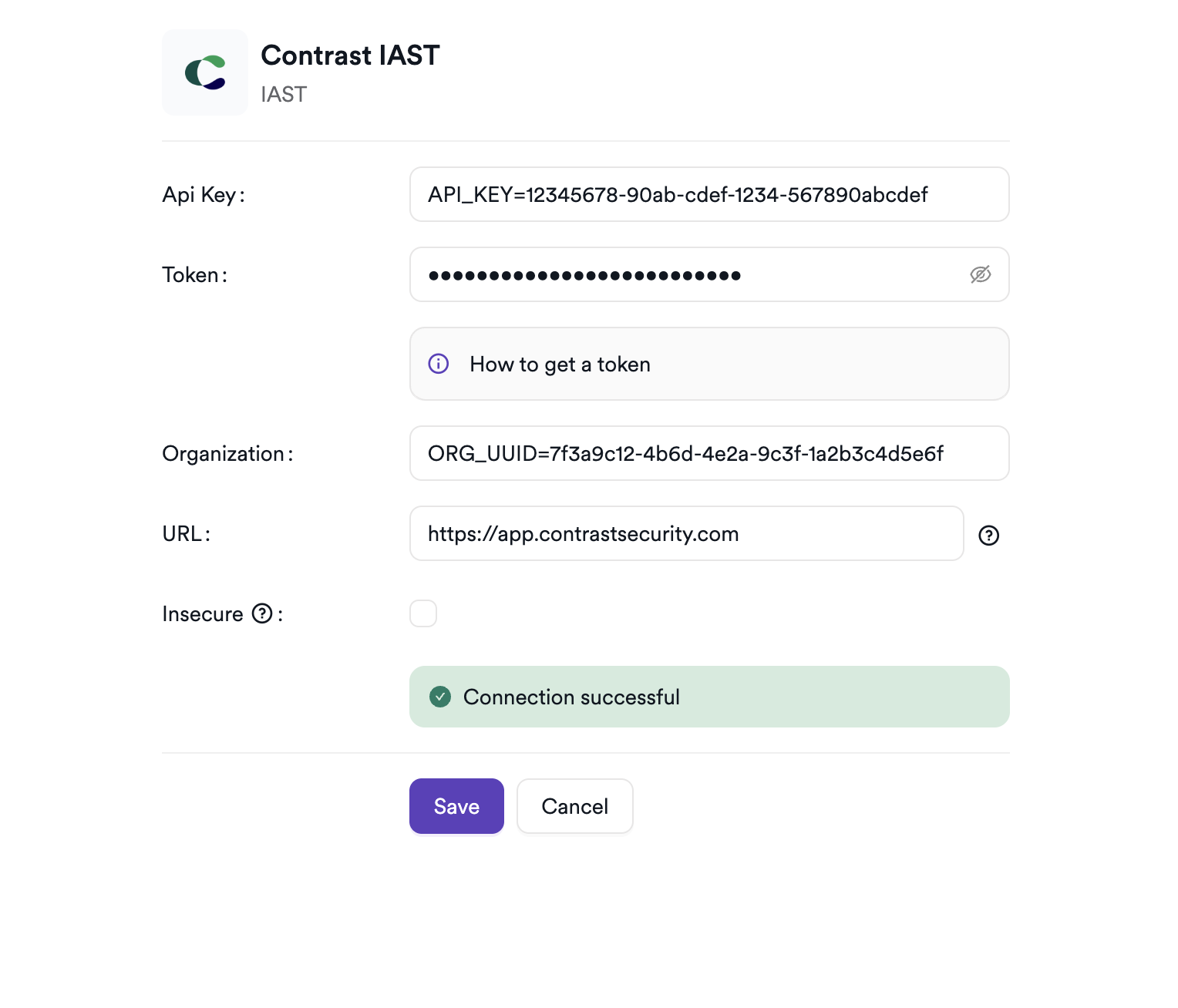
Task: Click the Contrast IAST application logo
Action: [x=204, y=72]
